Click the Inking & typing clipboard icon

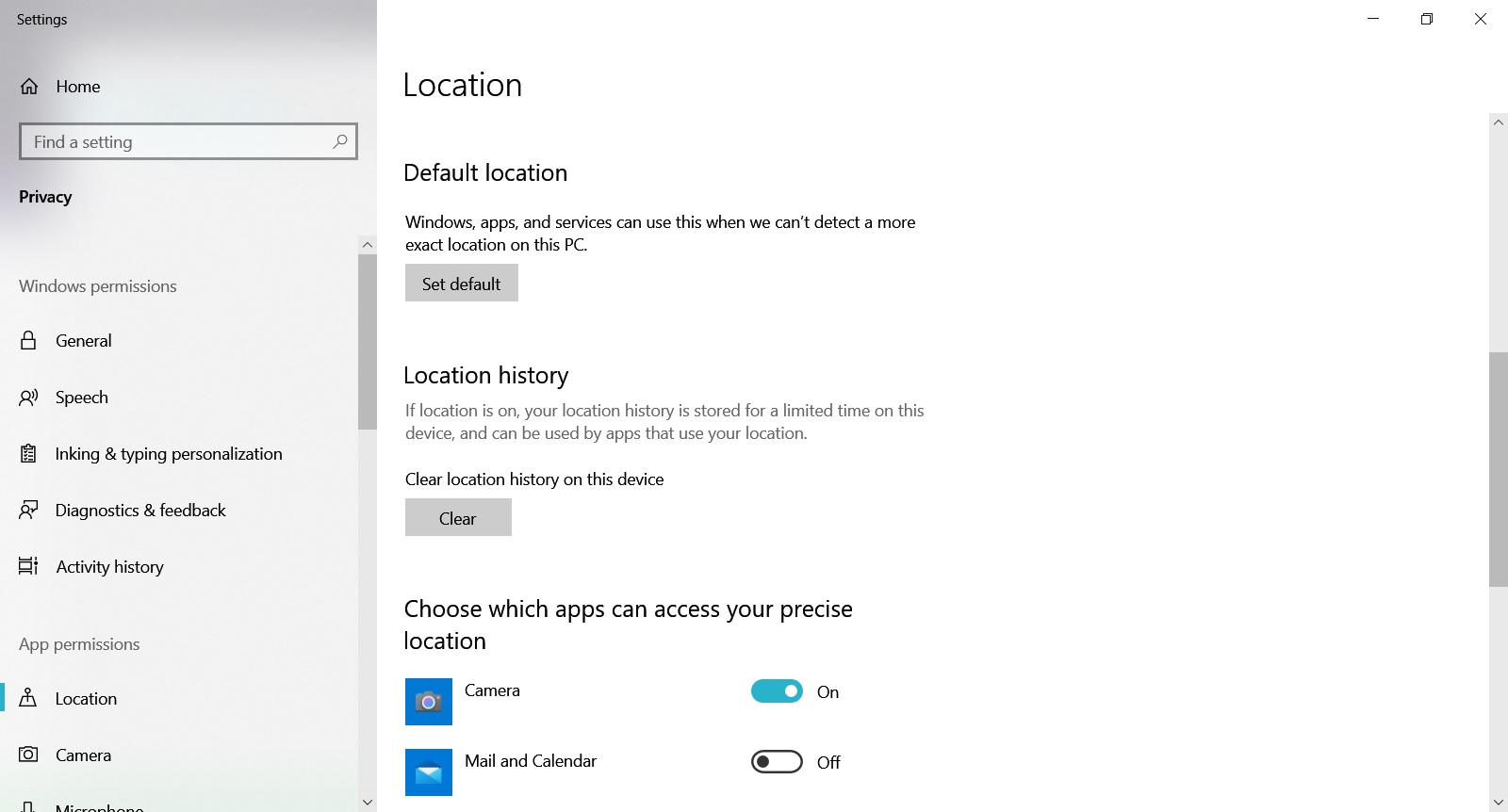[x=28, y=454]
